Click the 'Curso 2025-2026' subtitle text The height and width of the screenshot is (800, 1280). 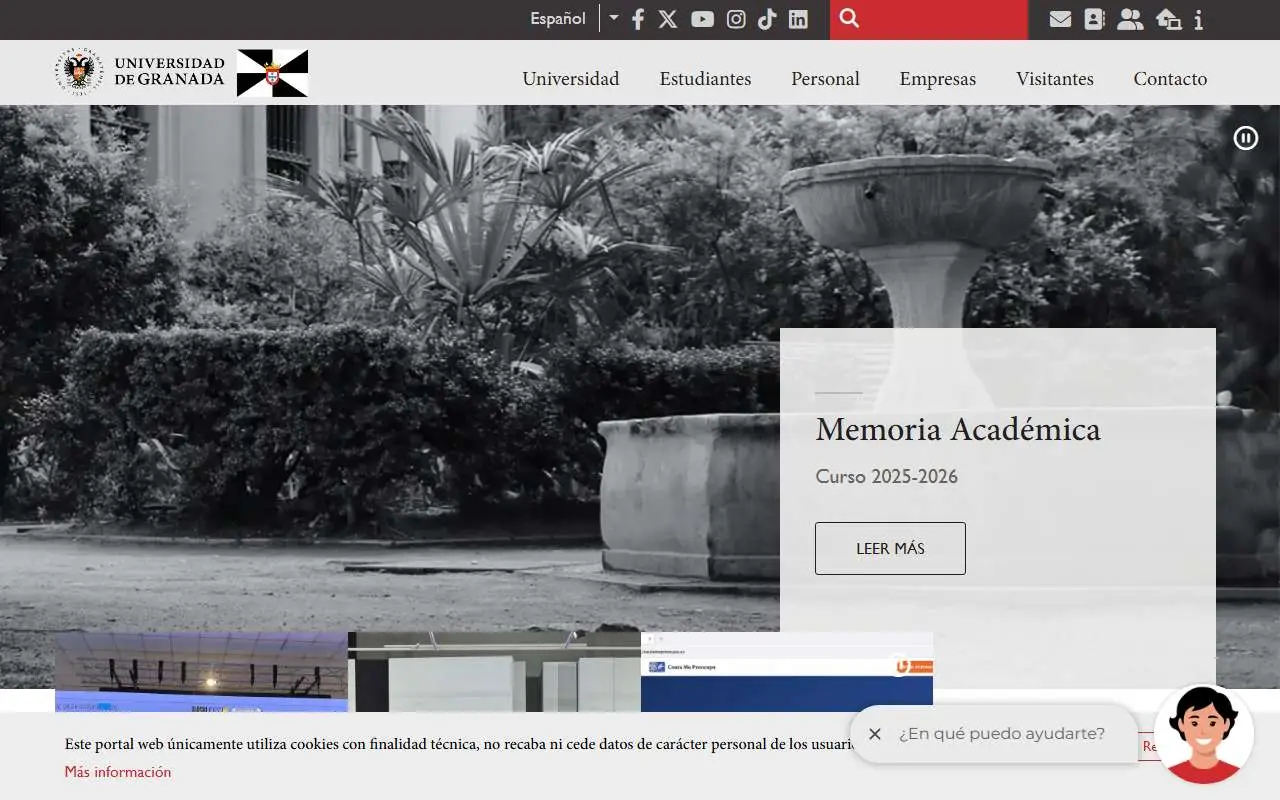click(887, 476)
